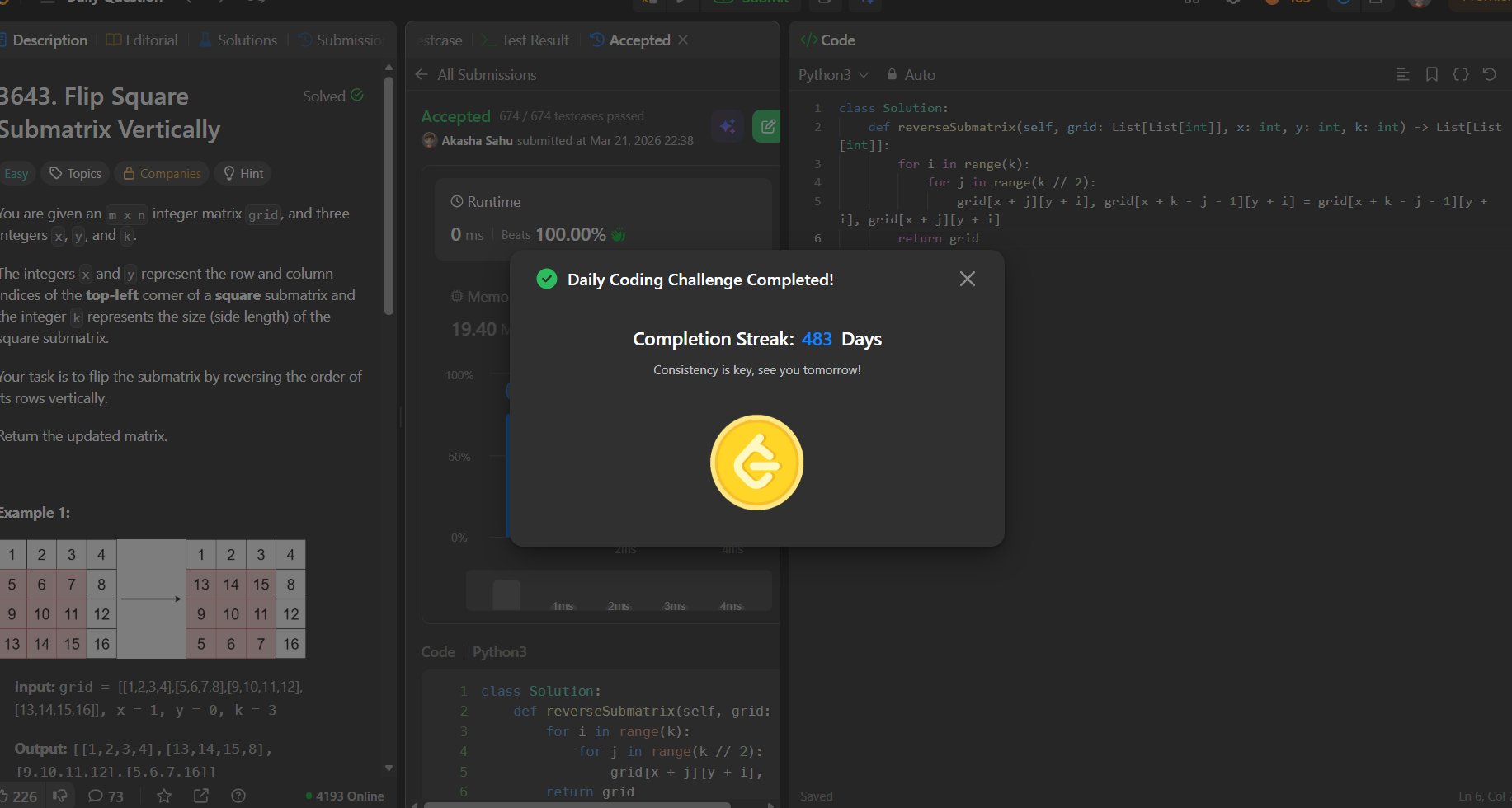Open the Test Result tab
Image resolution: width=1512 pixels, height=808 pixels.
point(525,40)
